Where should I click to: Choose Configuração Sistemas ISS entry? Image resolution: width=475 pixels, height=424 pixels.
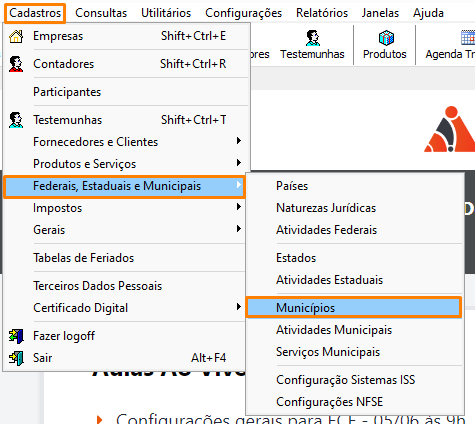click(355, 380)
